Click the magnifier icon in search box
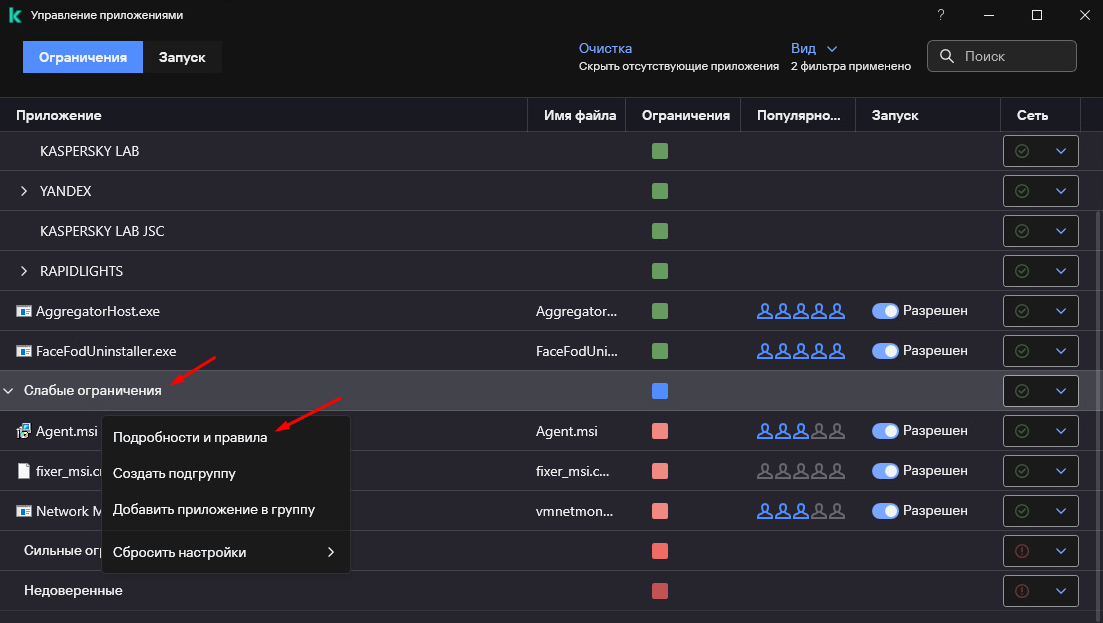The height and width of the screenshot is (623, 1103). (946, 57)
